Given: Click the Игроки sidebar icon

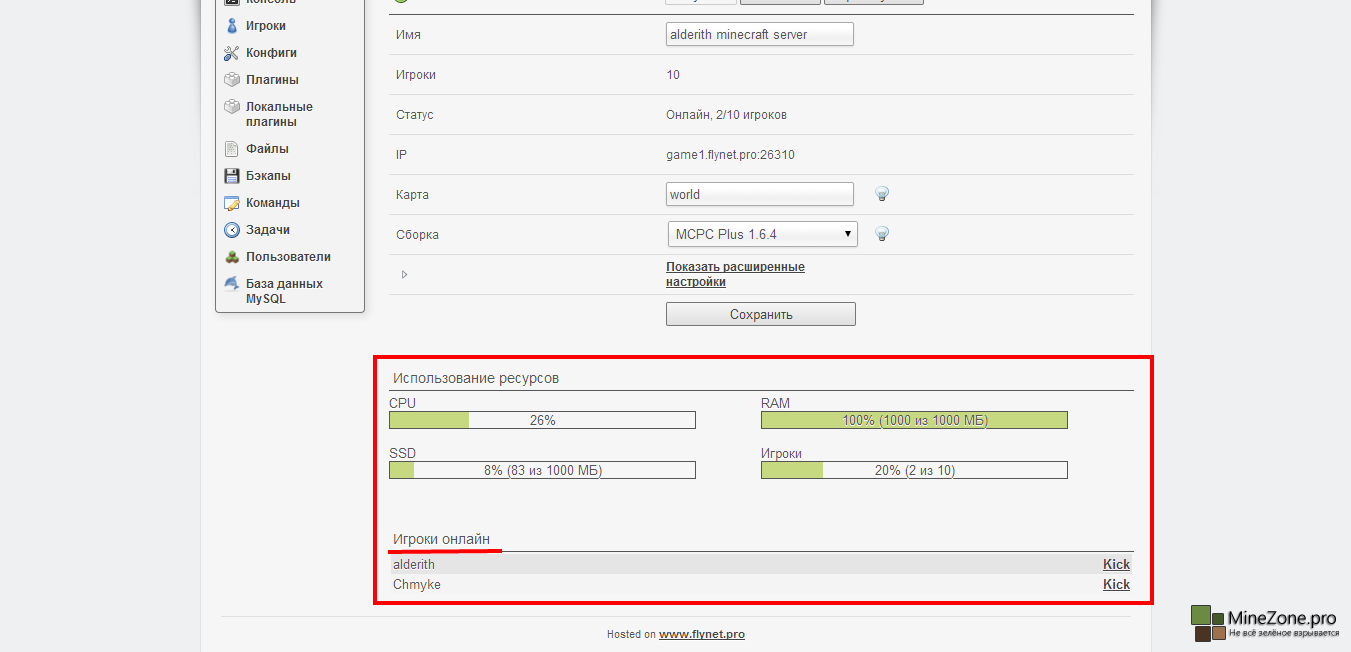Looking at the screenshot, I should tap(231, 26).
